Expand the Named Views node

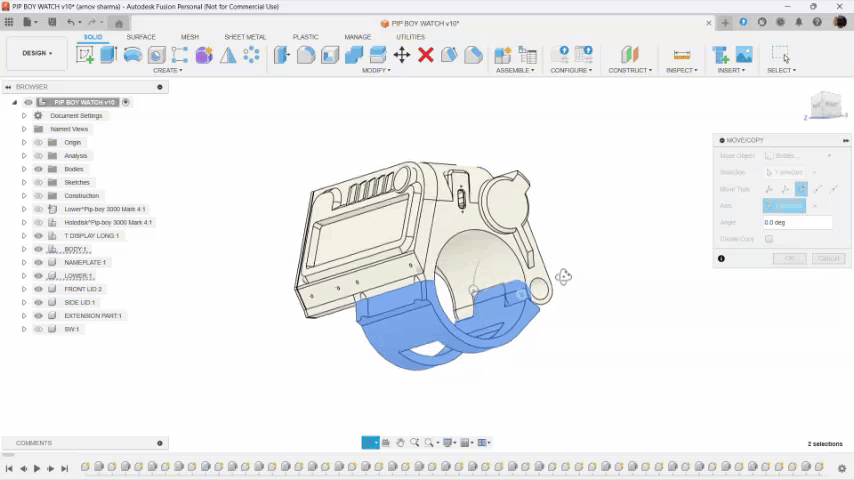tap(24, 129)
